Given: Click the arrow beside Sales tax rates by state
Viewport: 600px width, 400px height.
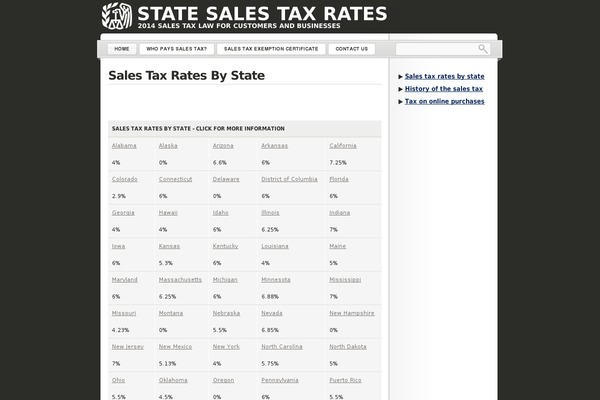Looking at the screenshot, I should (x=401, y=77).
